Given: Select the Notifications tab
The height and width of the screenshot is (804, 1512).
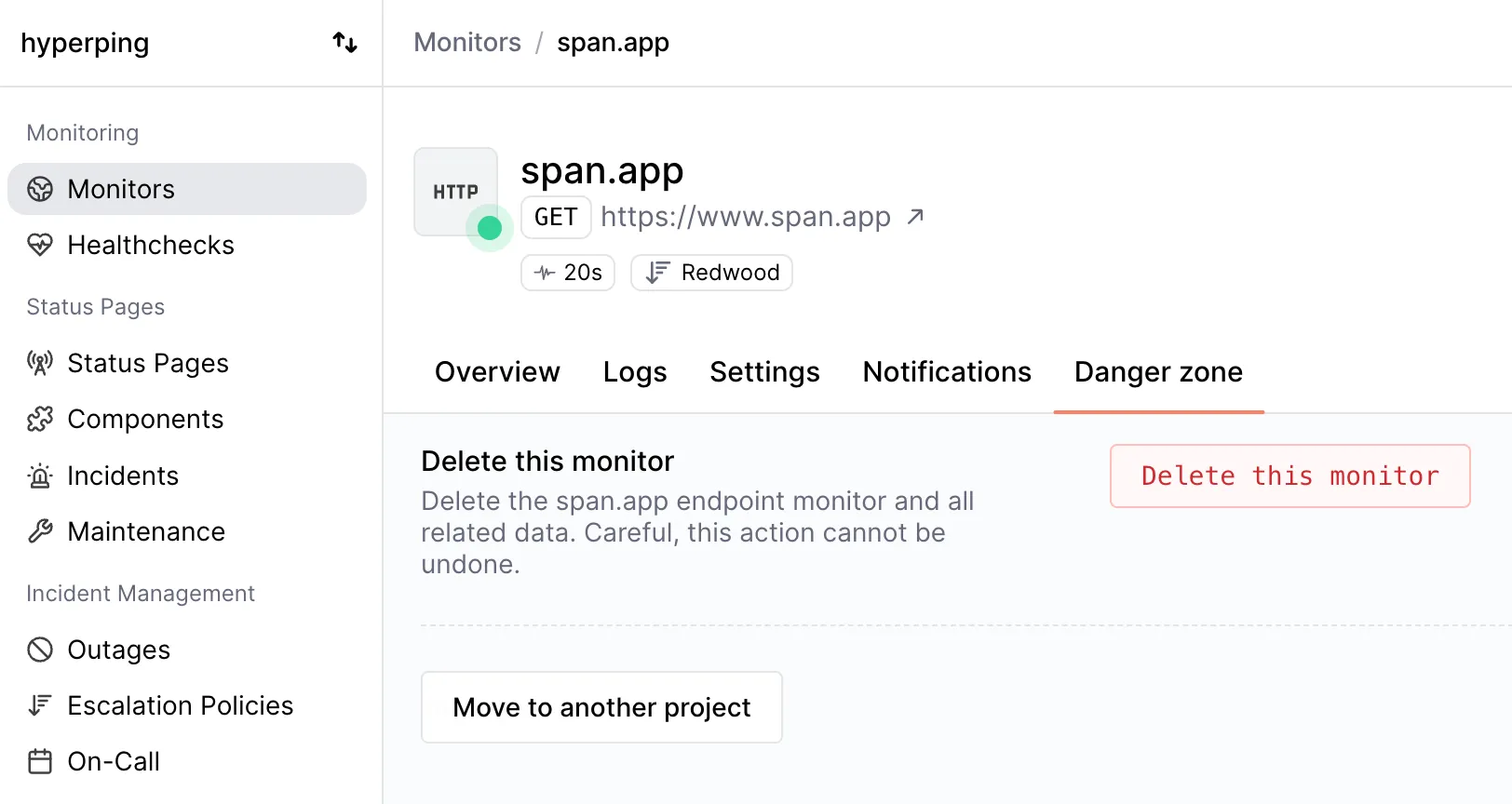Looking at the screenshot, I should tap(947, 372).
